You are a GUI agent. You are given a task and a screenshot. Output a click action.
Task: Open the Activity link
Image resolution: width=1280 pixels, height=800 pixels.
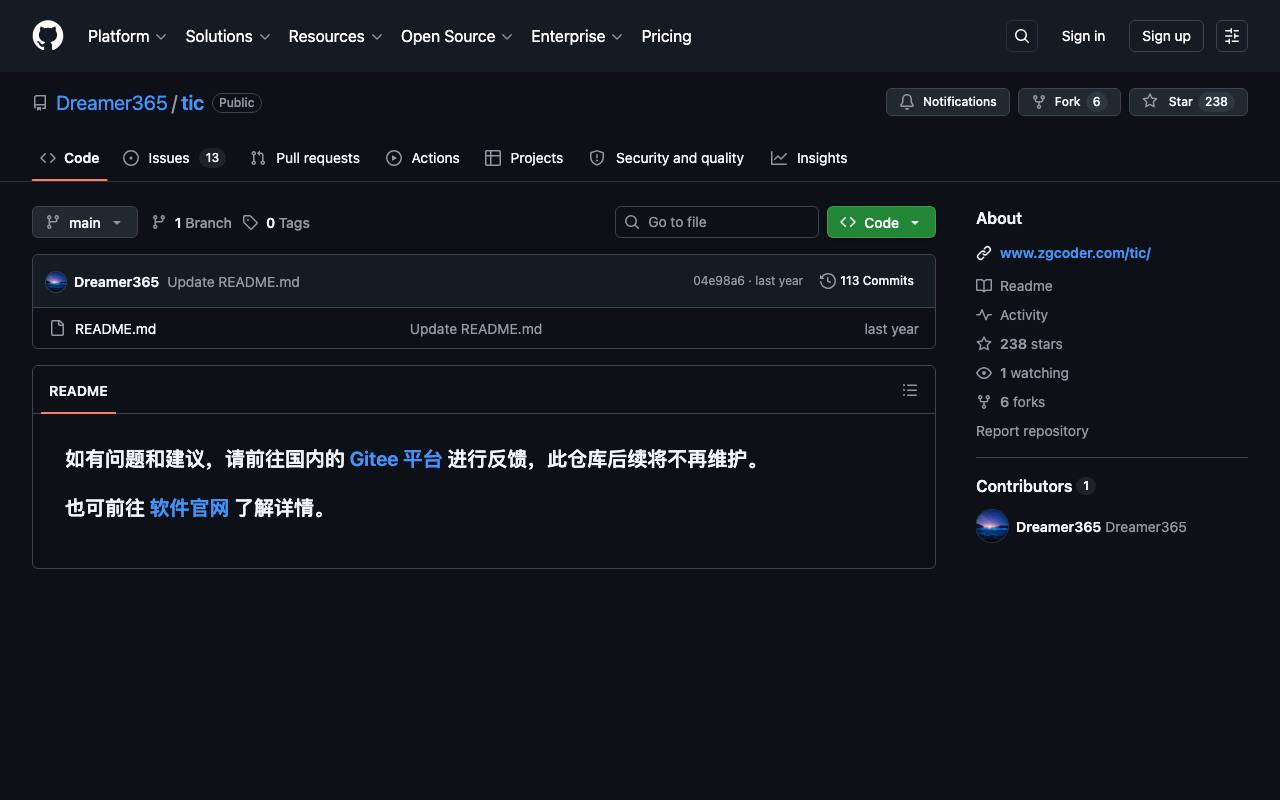pos(1012,315)
